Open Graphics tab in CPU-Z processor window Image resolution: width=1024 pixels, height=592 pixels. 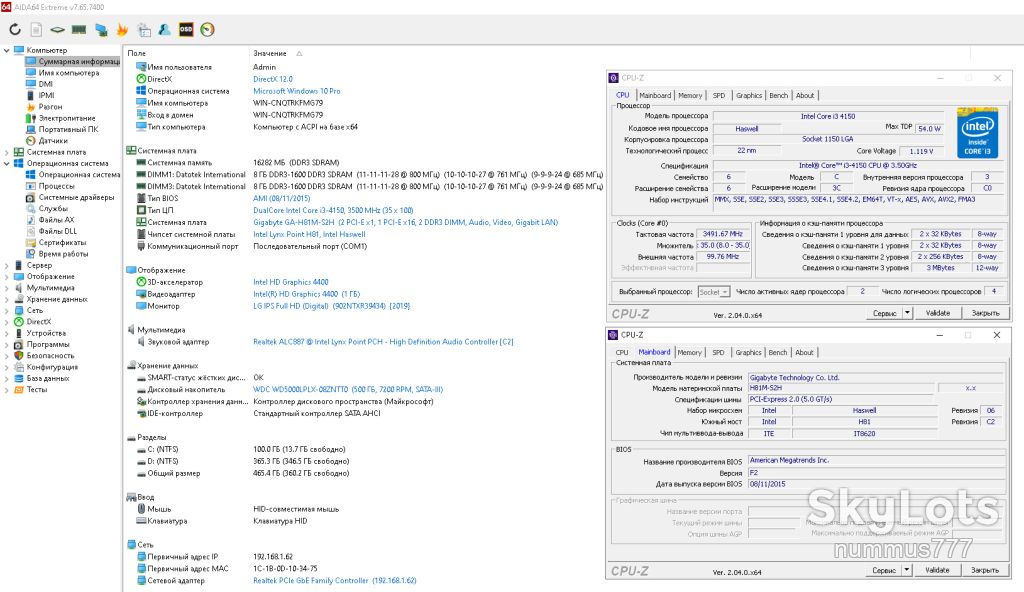coord(749,95)
